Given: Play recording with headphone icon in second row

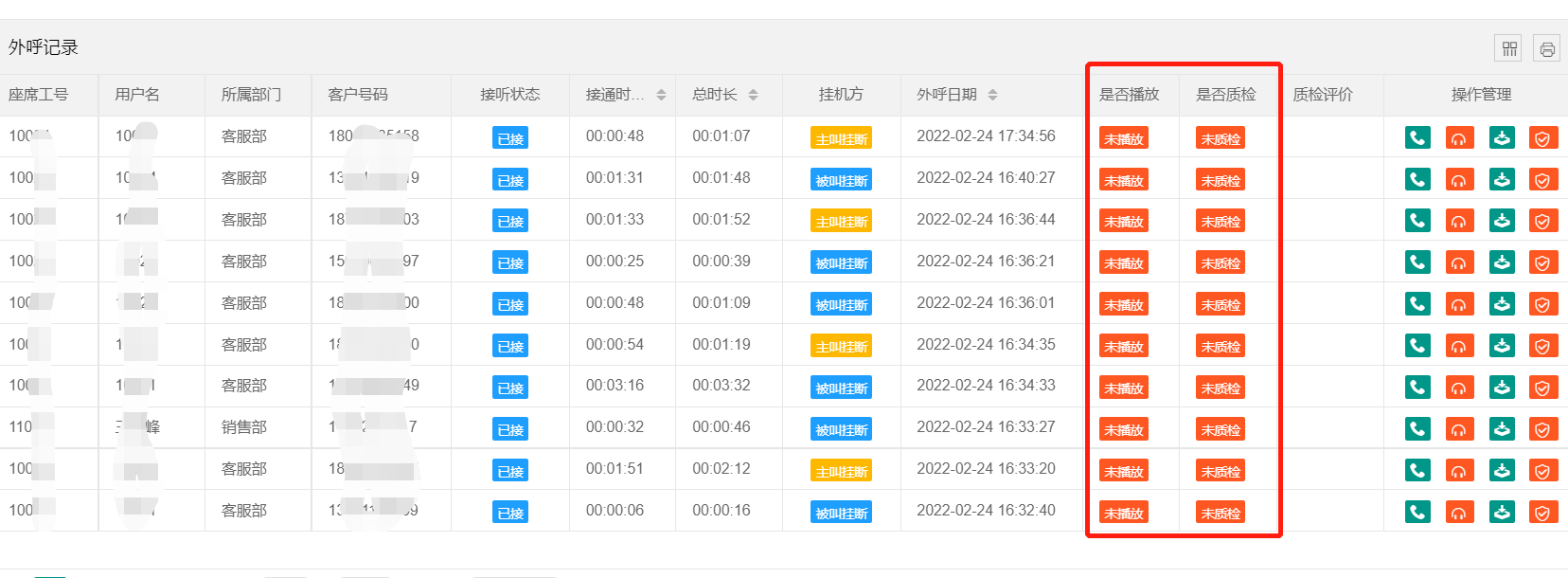Looking at the screenshot, I should coord(1459,180).
